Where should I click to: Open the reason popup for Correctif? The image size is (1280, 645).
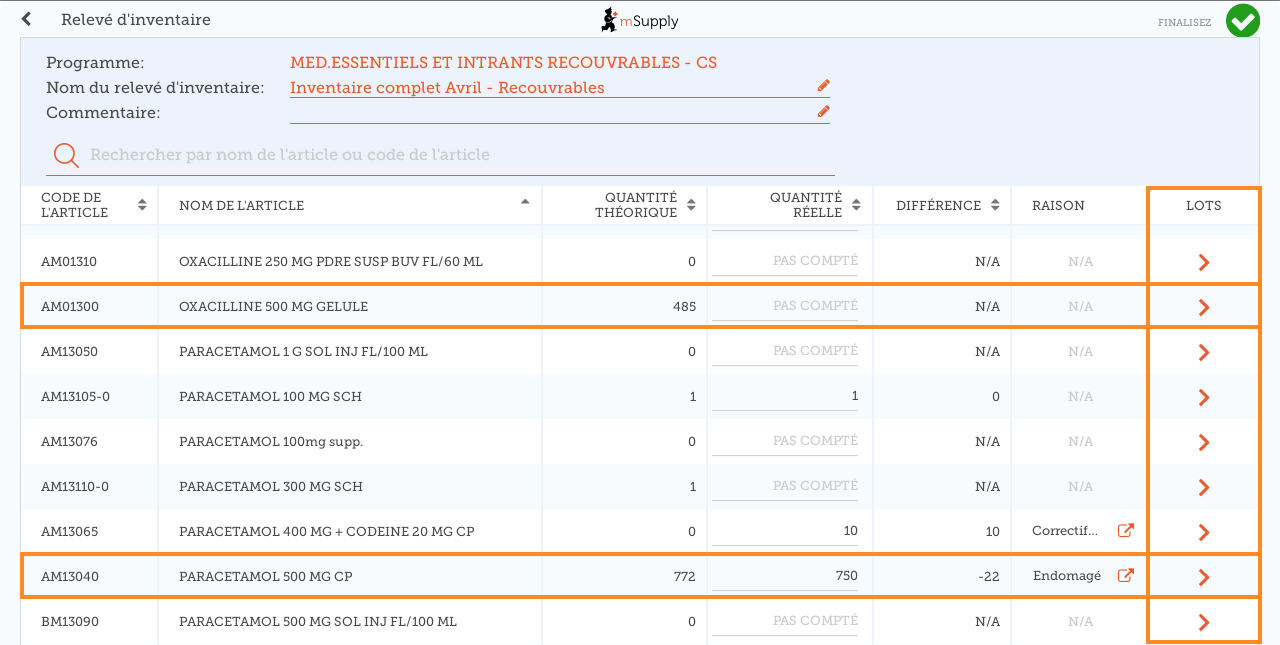click(x=1125, y=531)
